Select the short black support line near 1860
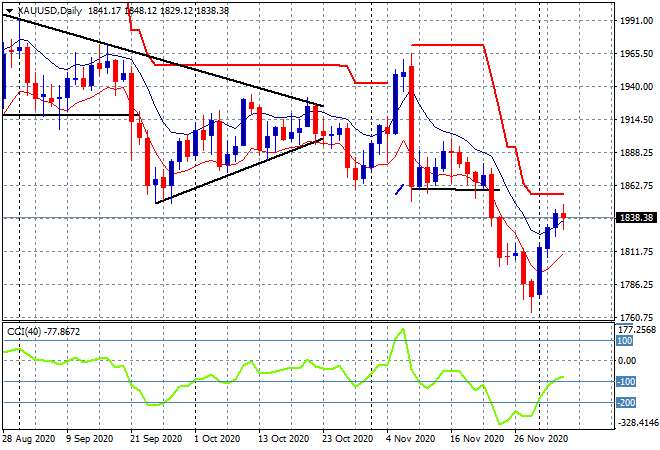This screenshot has height=450, width=660. (455, 189)
